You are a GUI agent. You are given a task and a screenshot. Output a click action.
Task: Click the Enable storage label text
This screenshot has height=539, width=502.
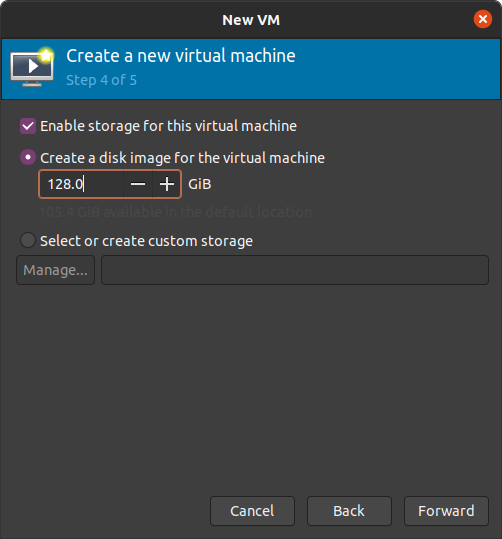click(x=168, y=126)
